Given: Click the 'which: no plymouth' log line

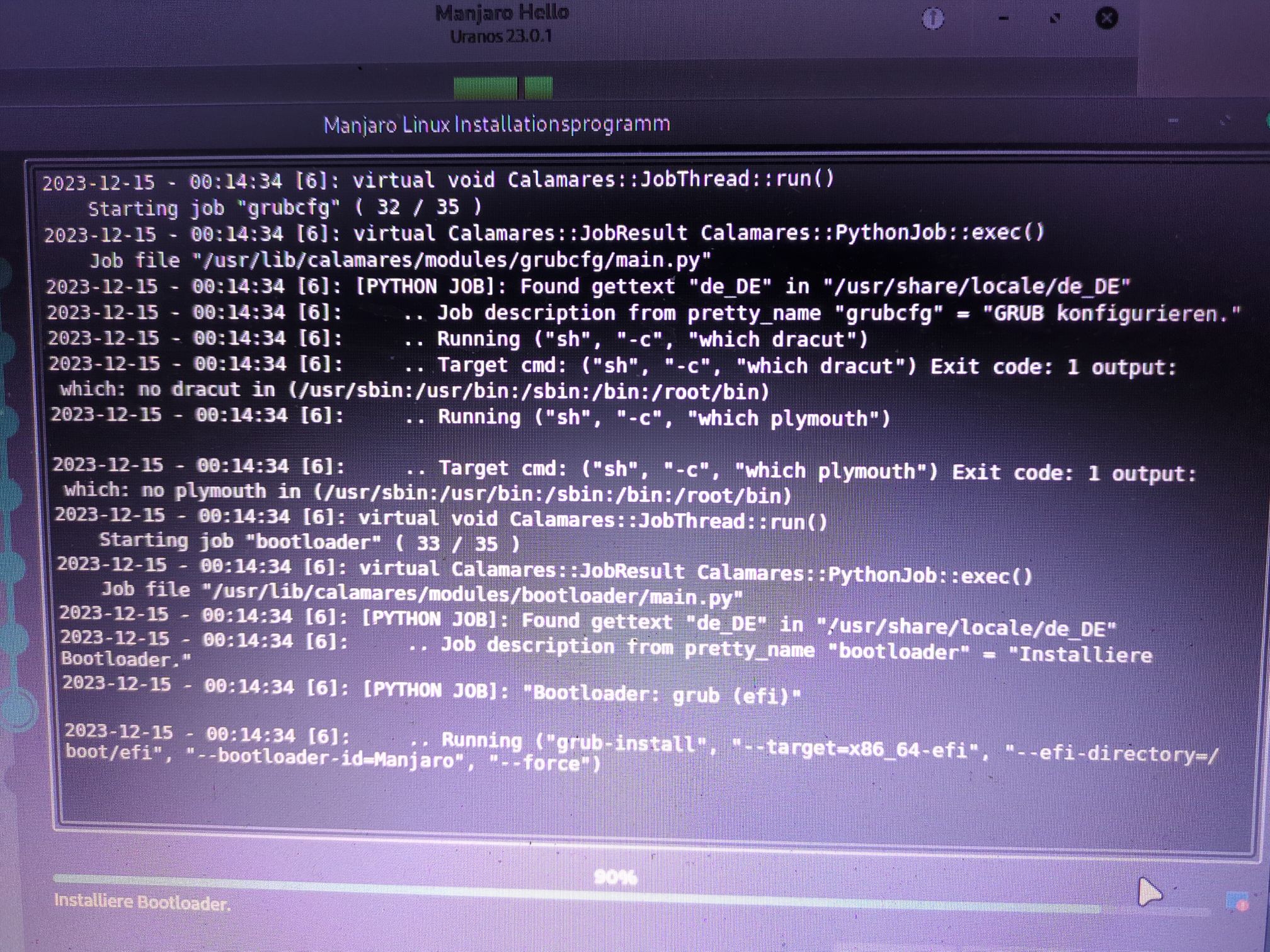Looking at the screenshot, I should point(427,492).
